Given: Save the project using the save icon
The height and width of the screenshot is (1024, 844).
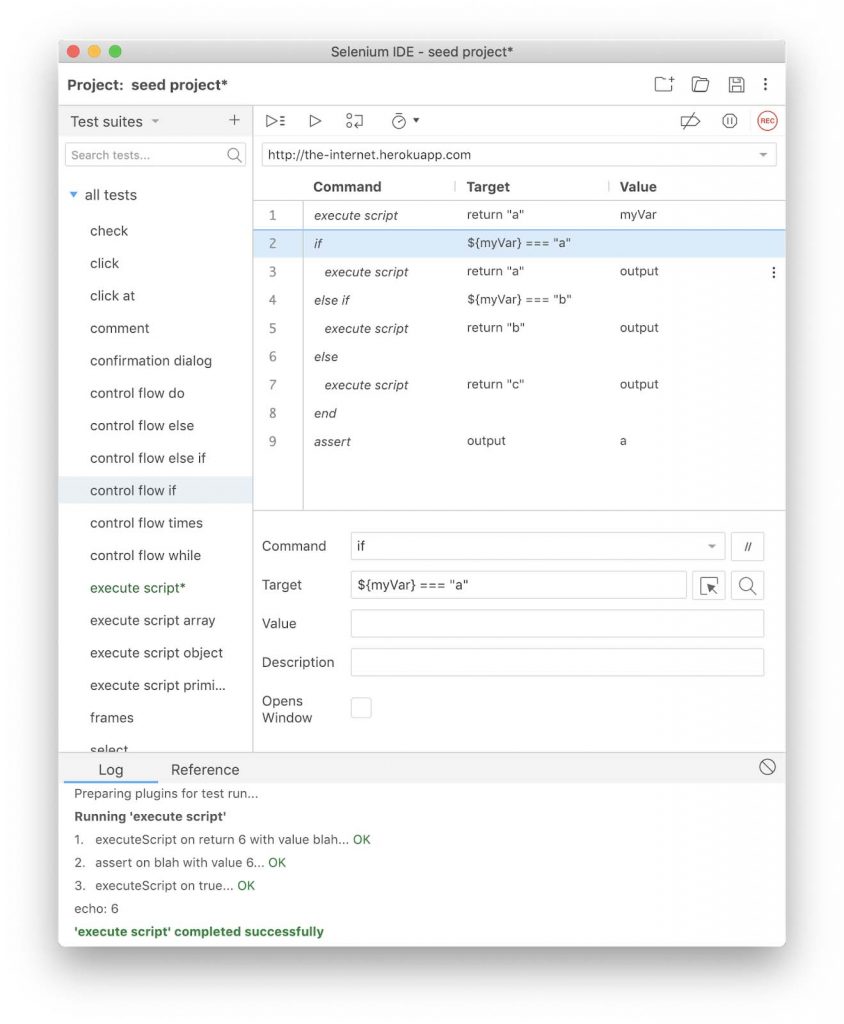Looking at the screenshot, I should [736, 85].
